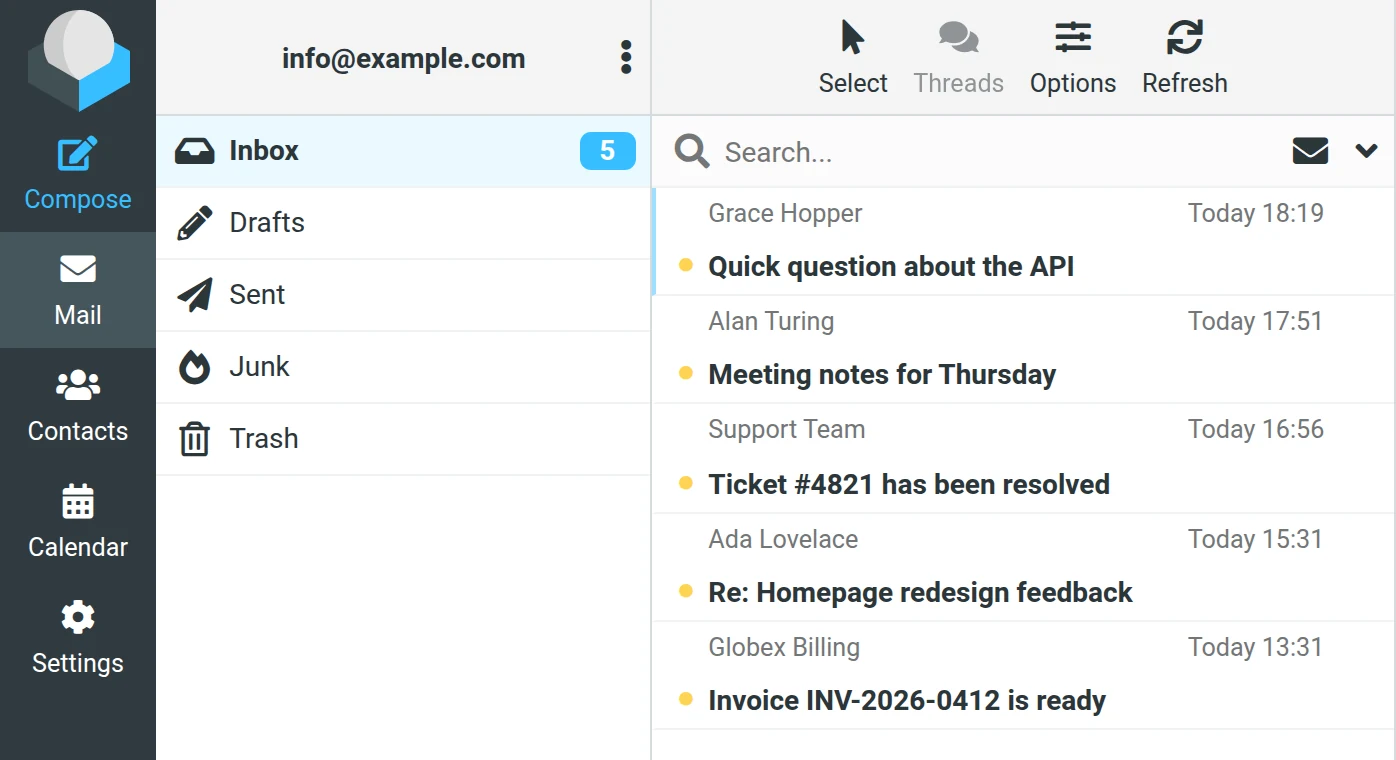This screenshot has height=760, width=1396.
Task: Open the Settings section
Action: tap(78, 638)
